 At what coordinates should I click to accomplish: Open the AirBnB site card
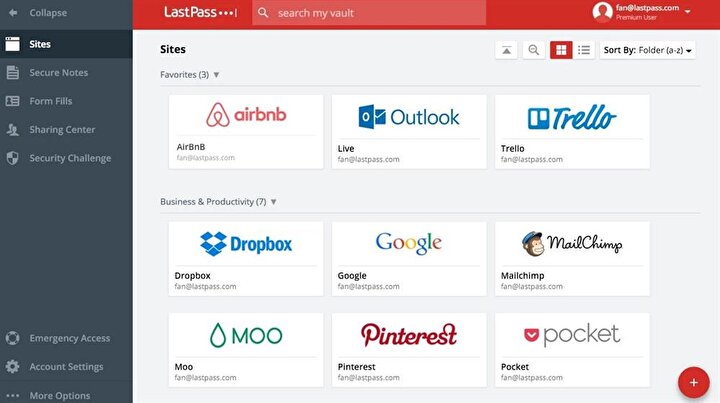(246, 132)
